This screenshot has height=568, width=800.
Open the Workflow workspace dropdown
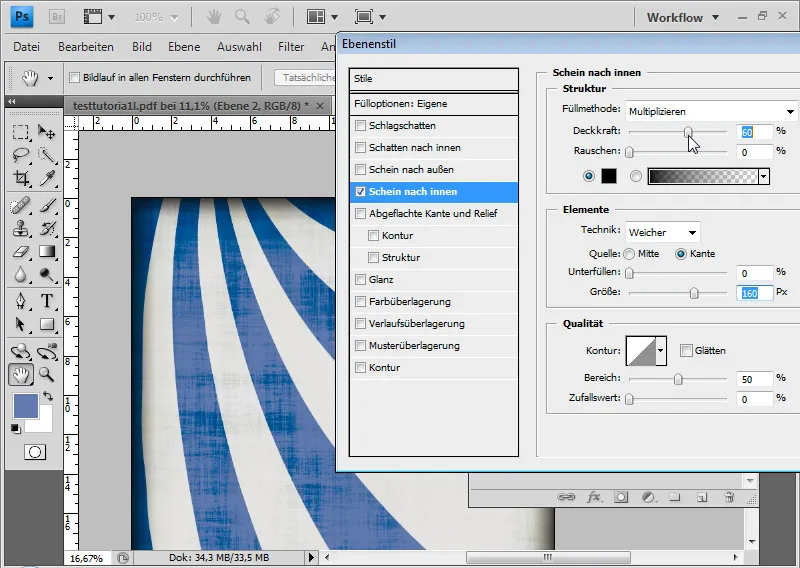pyautogui.click(x=683, y=17)
